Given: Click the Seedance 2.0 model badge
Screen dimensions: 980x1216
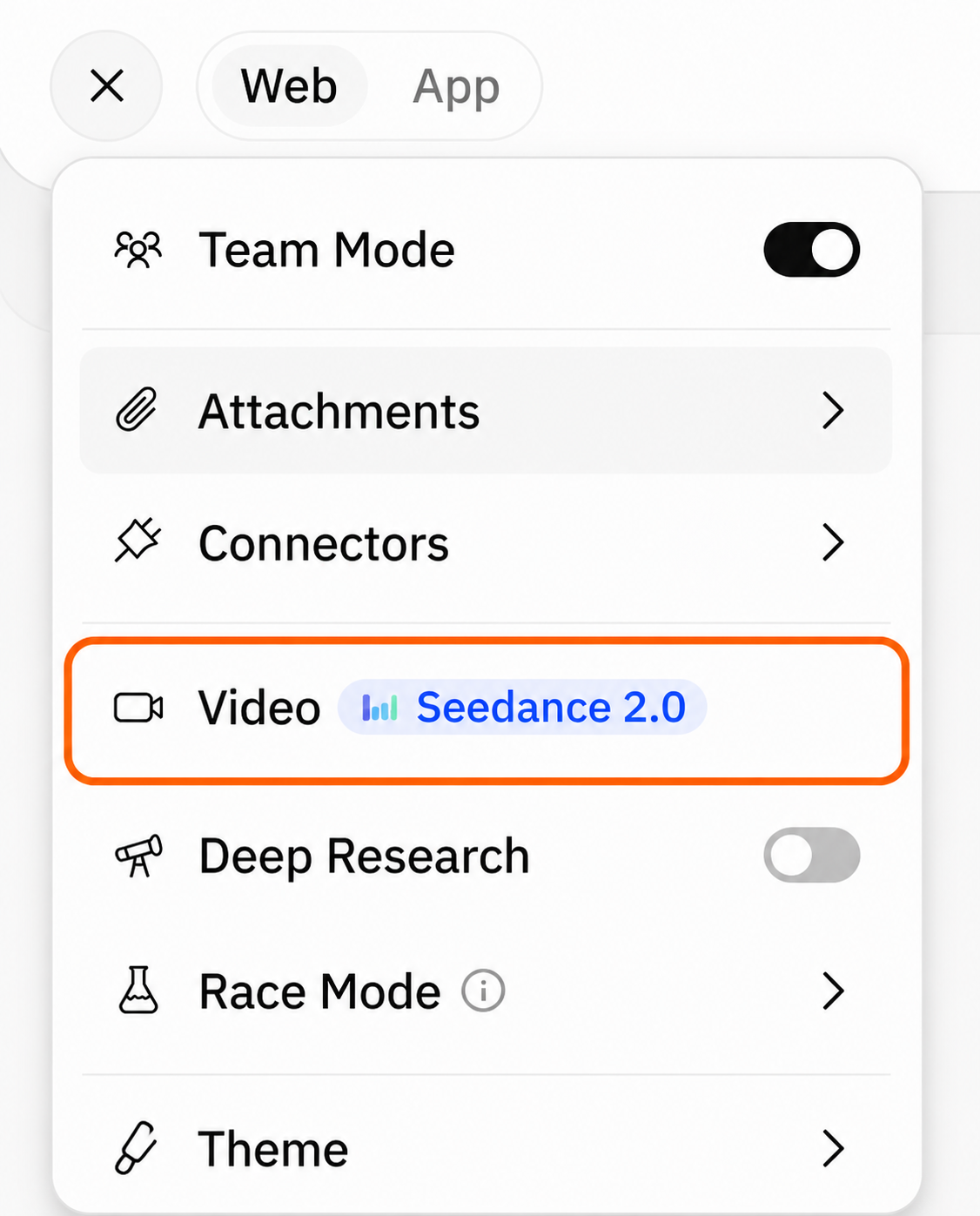Looking at the screenshot, I should click(x=522, y=707).
